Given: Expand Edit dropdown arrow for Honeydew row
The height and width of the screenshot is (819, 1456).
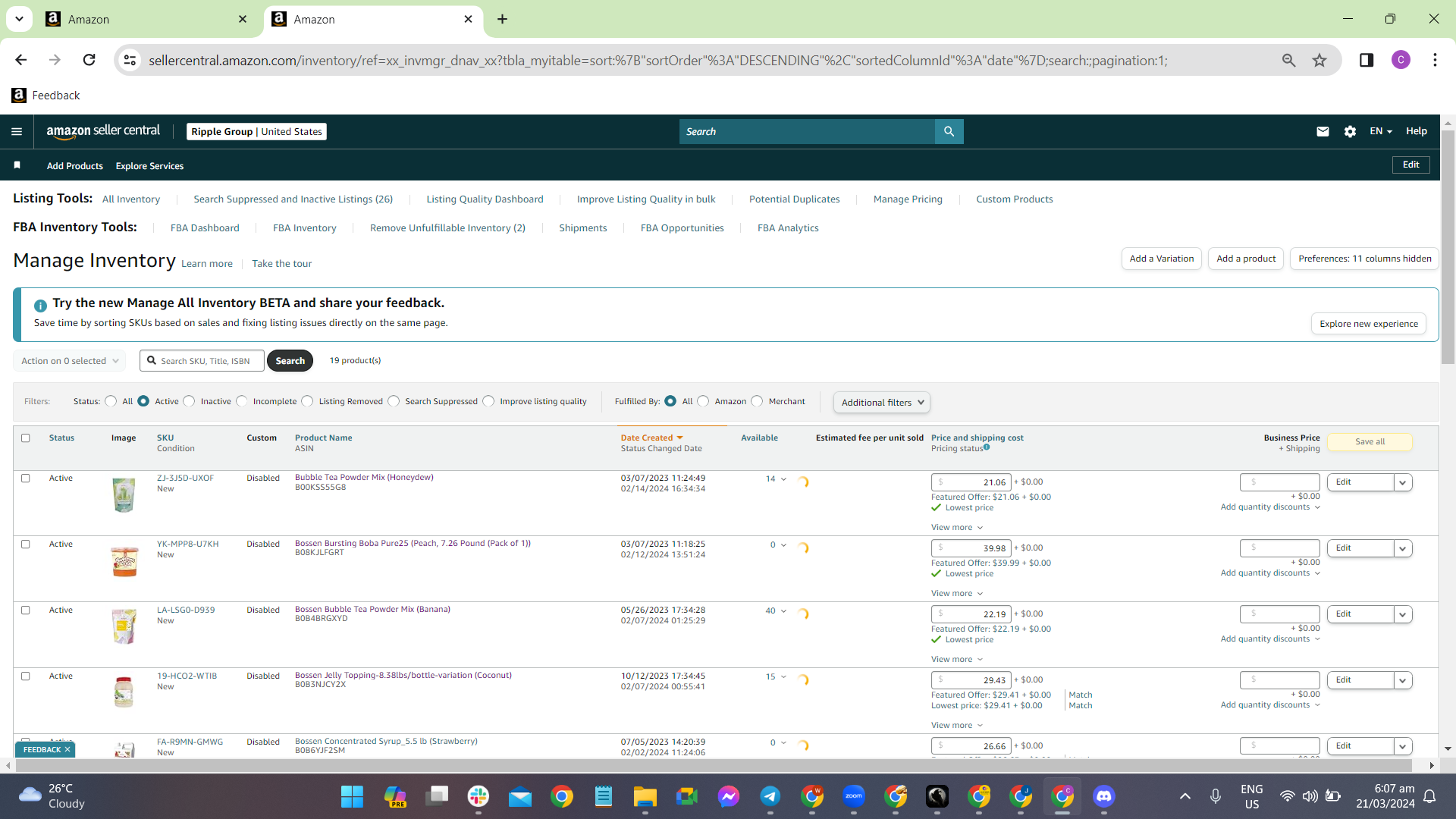Looking at the screenshot, I should (1403, 482).
